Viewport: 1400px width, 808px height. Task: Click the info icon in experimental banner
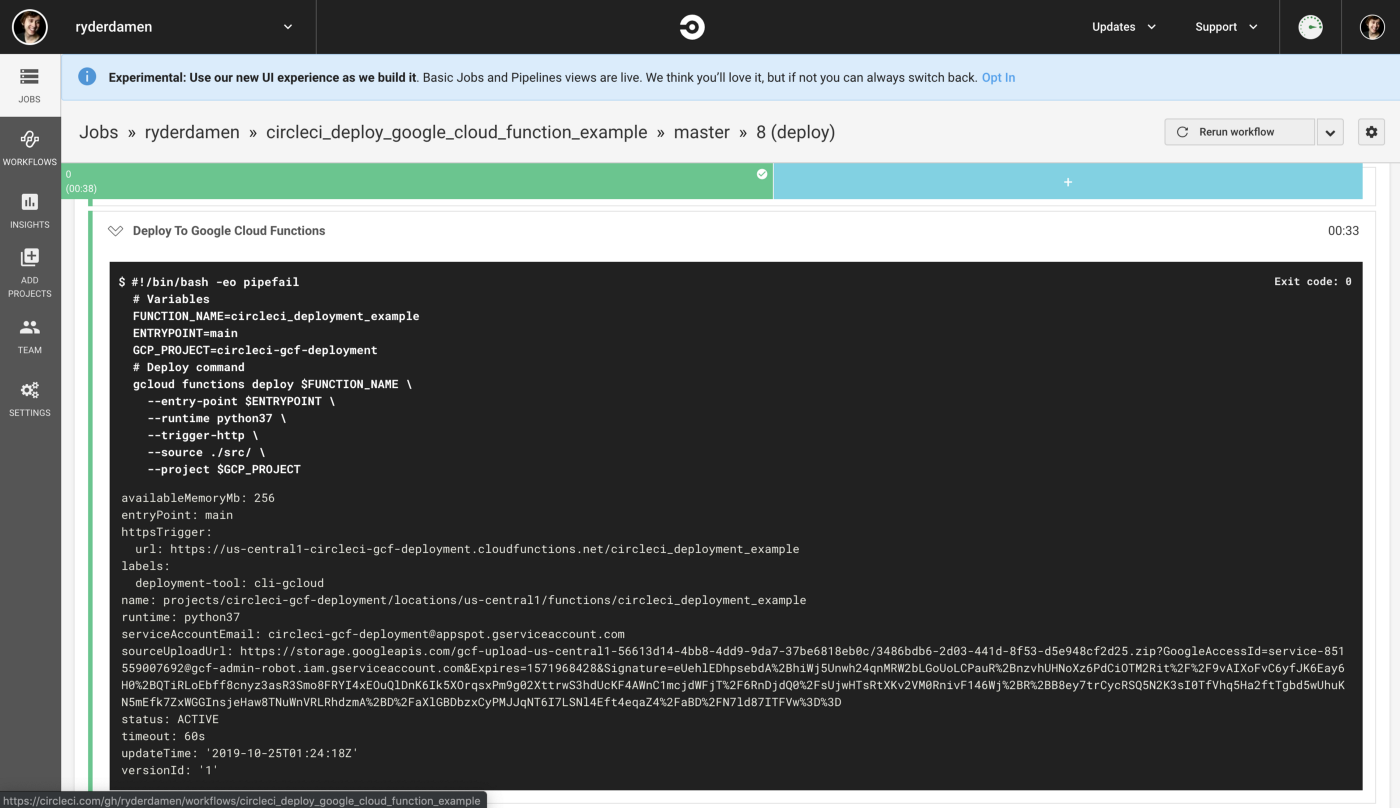(87, 77)
